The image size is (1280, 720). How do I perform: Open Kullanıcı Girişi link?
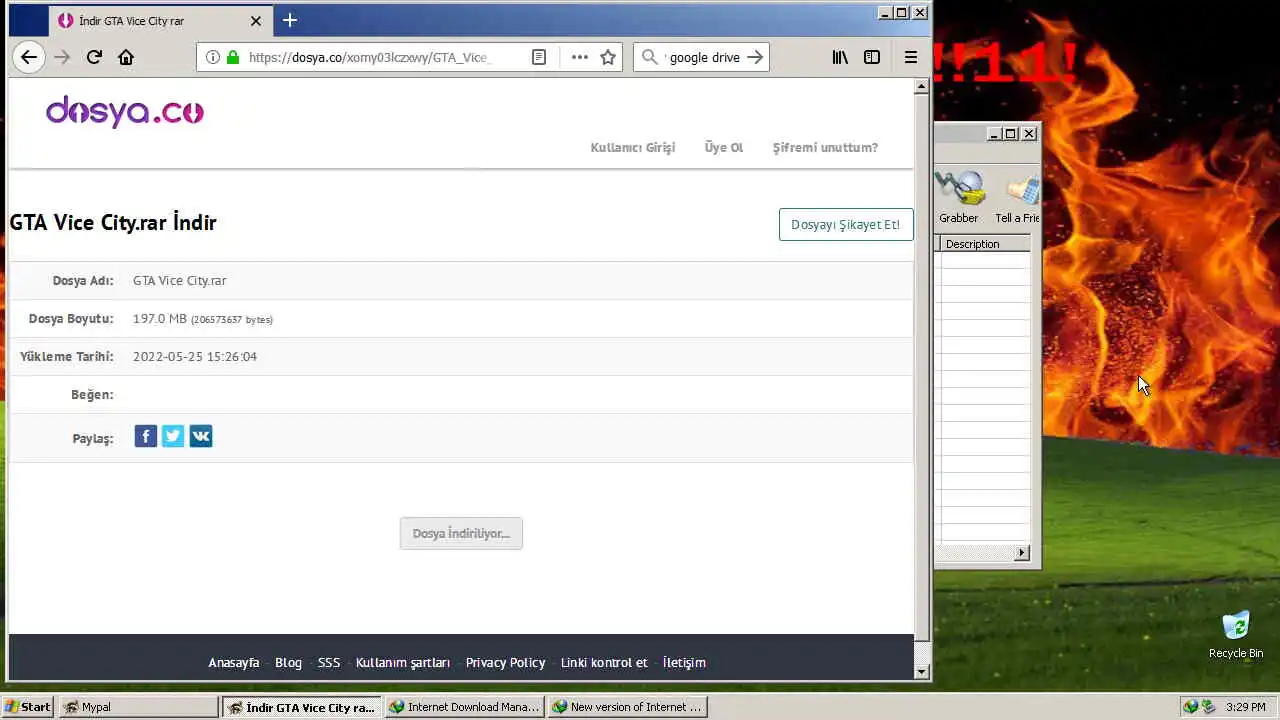click(x=633, y=147)
